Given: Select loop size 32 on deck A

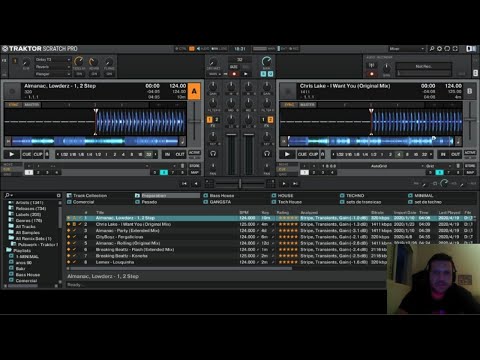Looking at the screenshot, I should point(149,154).
